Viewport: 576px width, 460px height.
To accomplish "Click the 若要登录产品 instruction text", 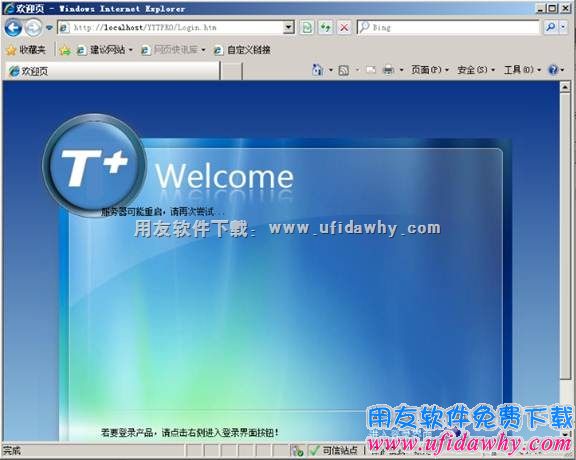I will [190, 432].
